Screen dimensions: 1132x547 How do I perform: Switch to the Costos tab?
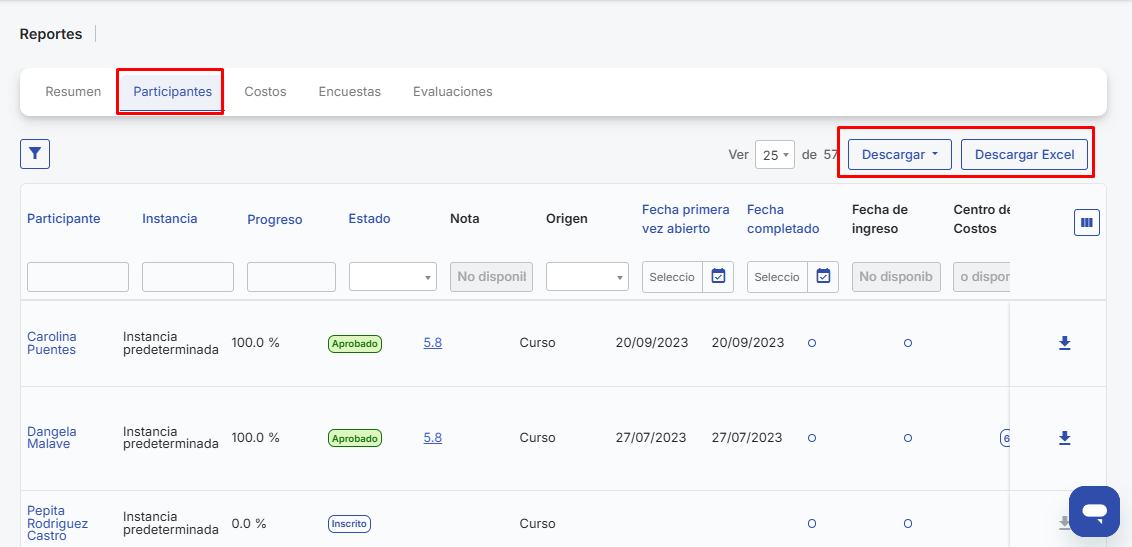click(x=265, y=92)
